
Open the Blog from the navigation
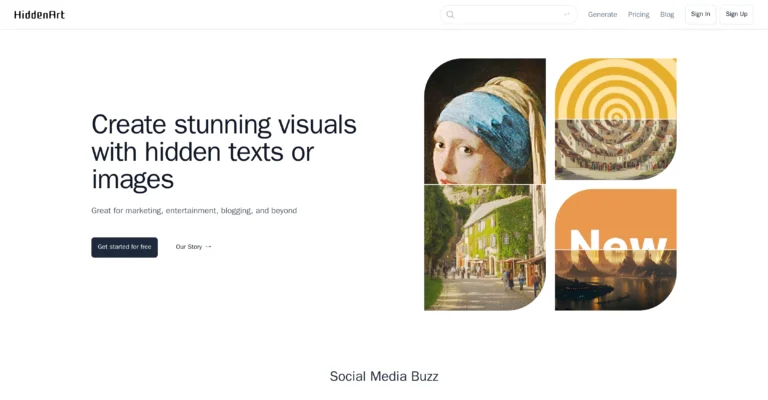point(667,14)
